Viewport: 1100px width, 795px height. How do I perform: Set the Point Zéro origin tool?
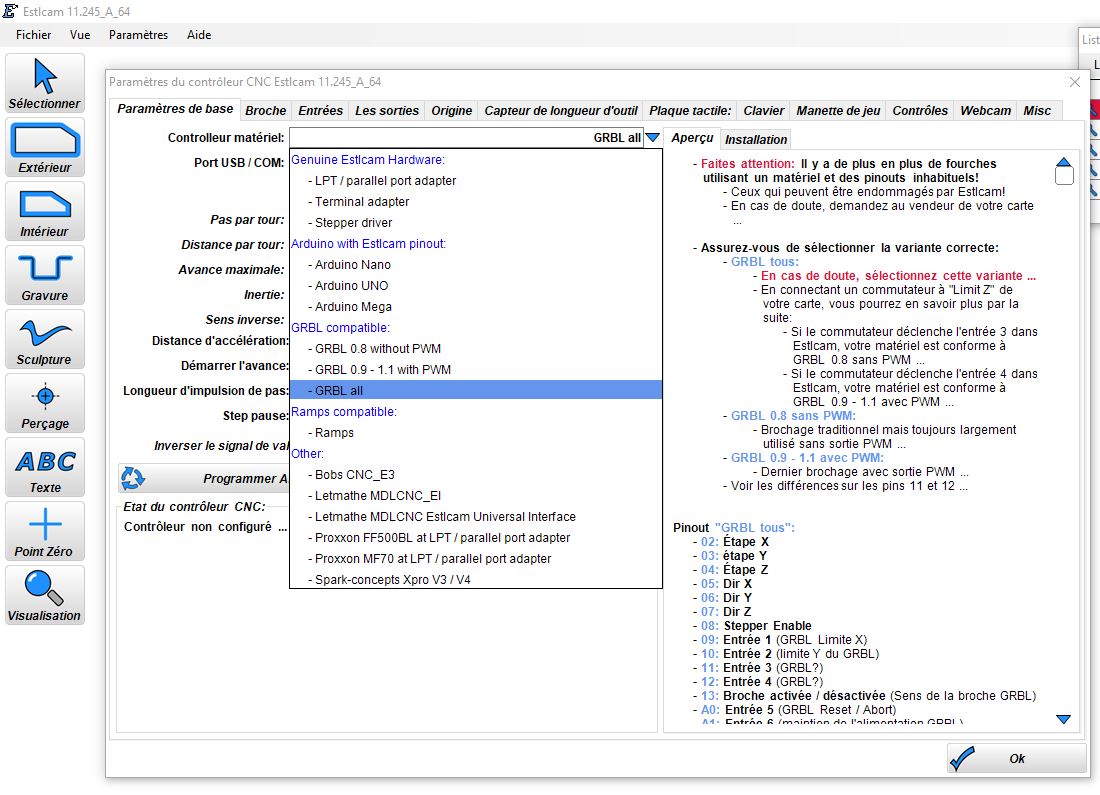tap(45, 532)
